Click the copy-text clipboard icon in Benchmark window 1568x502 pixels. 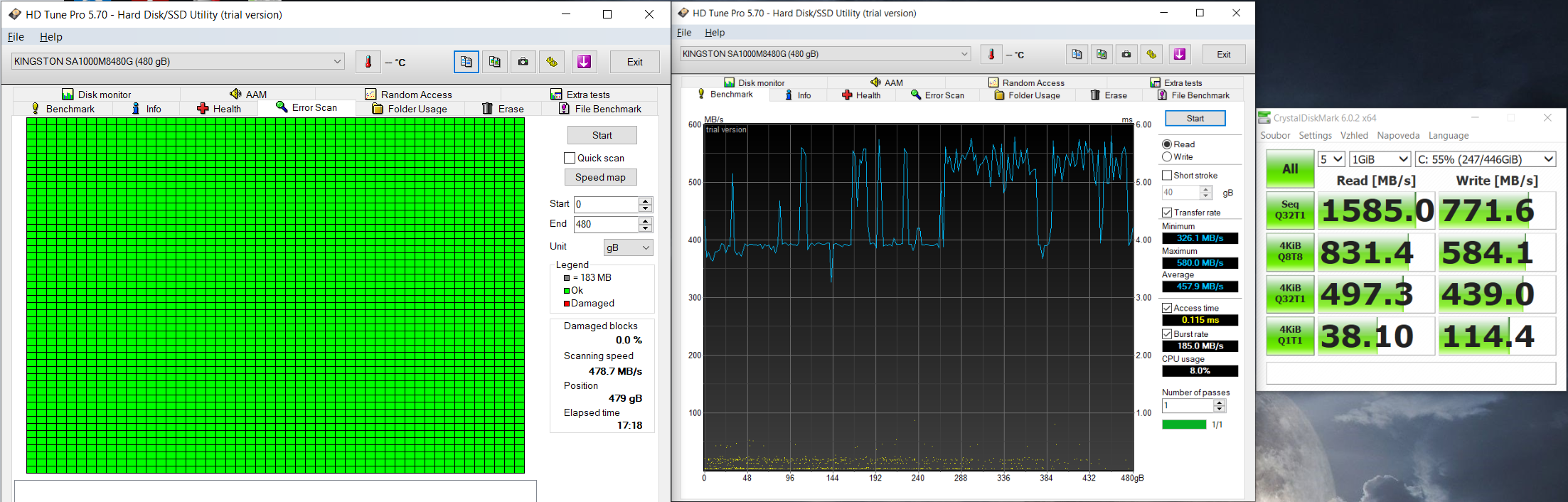(x=1077, y=54)
